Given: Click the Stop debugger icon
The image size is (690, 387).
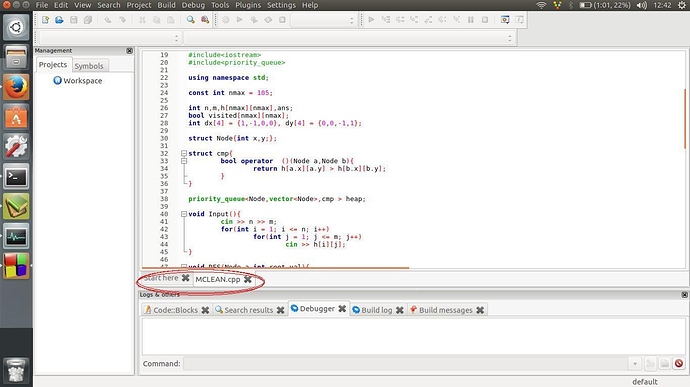Looking at the screenshot, I should pyautogui.click(x=485, y=20).
